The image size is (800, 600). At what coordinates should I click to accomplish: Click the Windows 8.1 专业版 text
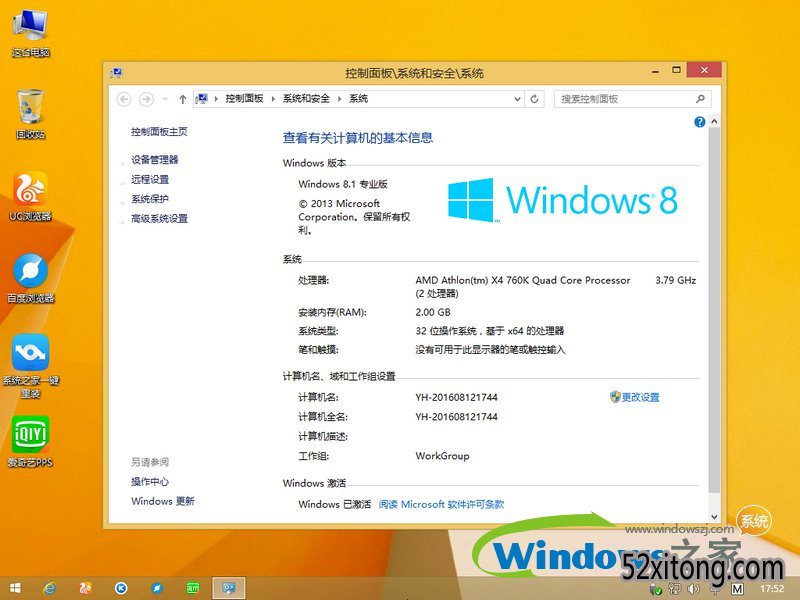pos(343,184)
